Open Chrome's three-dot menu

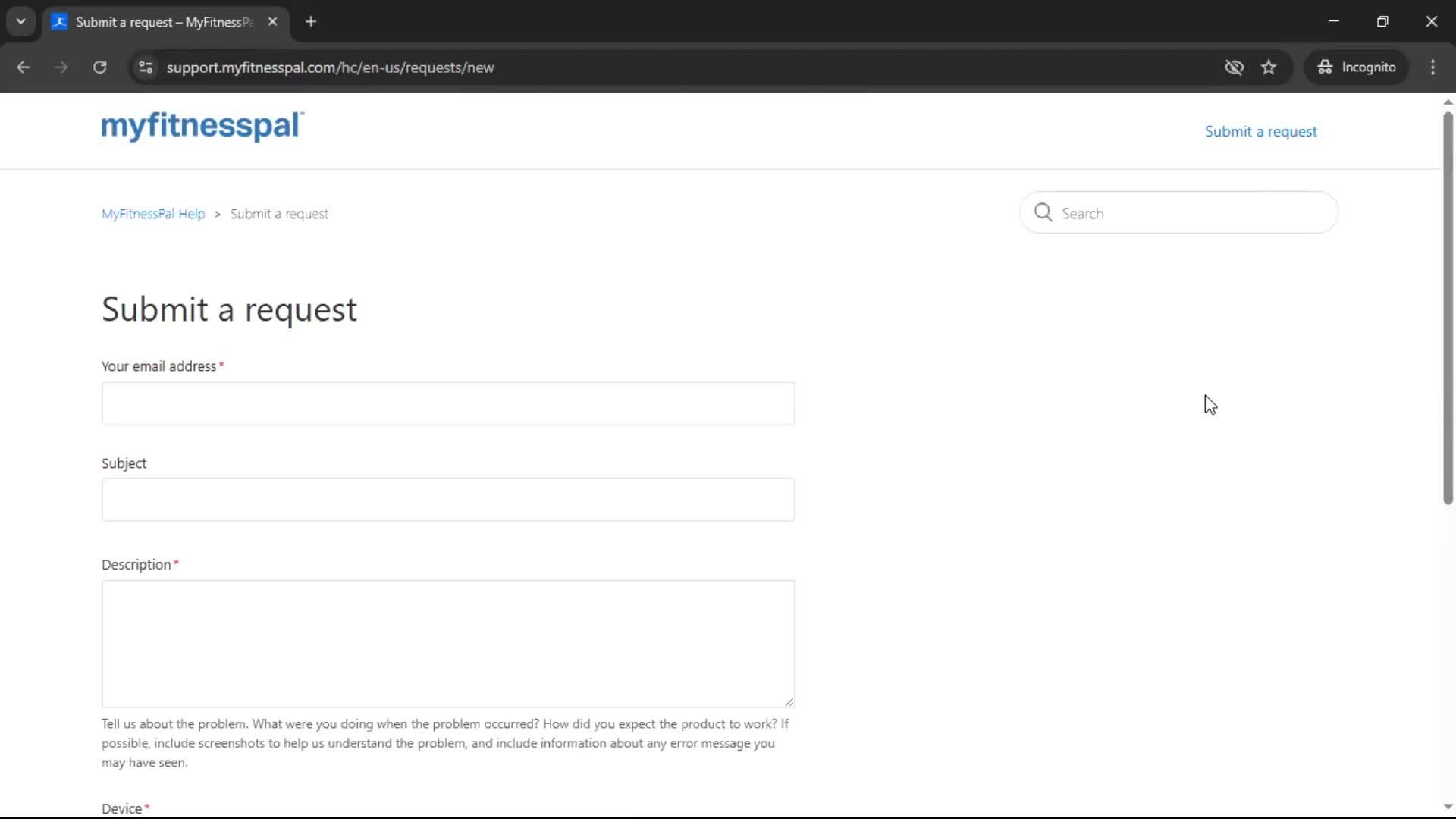1432,67
